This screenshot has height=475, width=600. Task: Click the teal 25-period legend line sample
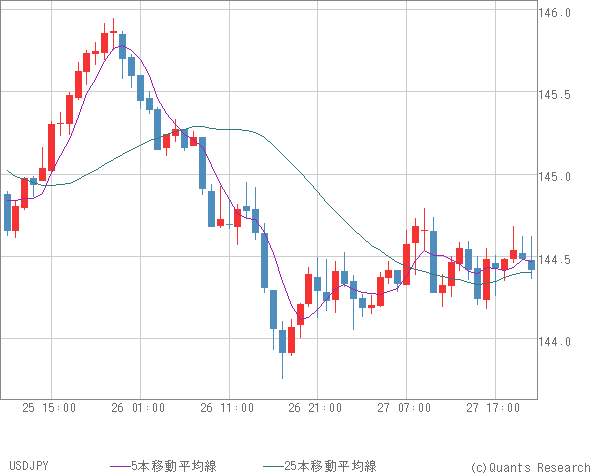point(274,466)
